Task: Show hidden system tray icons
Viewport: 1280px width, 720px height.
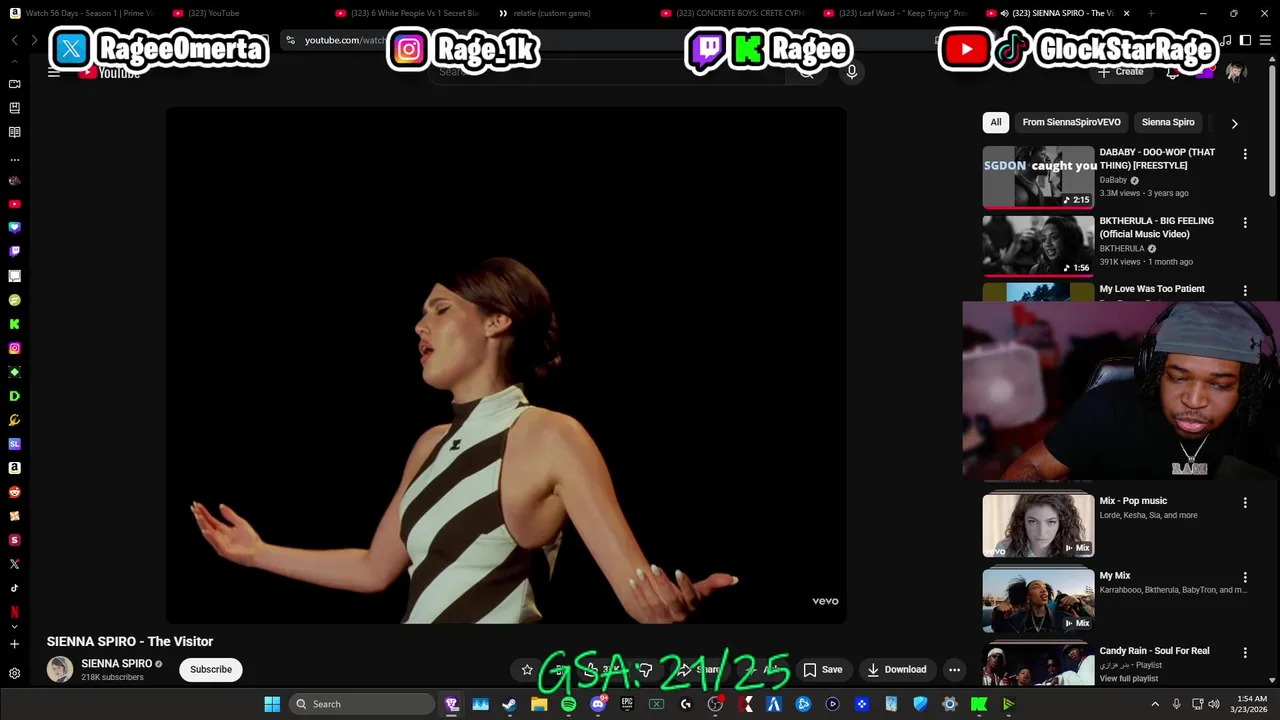Action: (x=1155, y=704)
